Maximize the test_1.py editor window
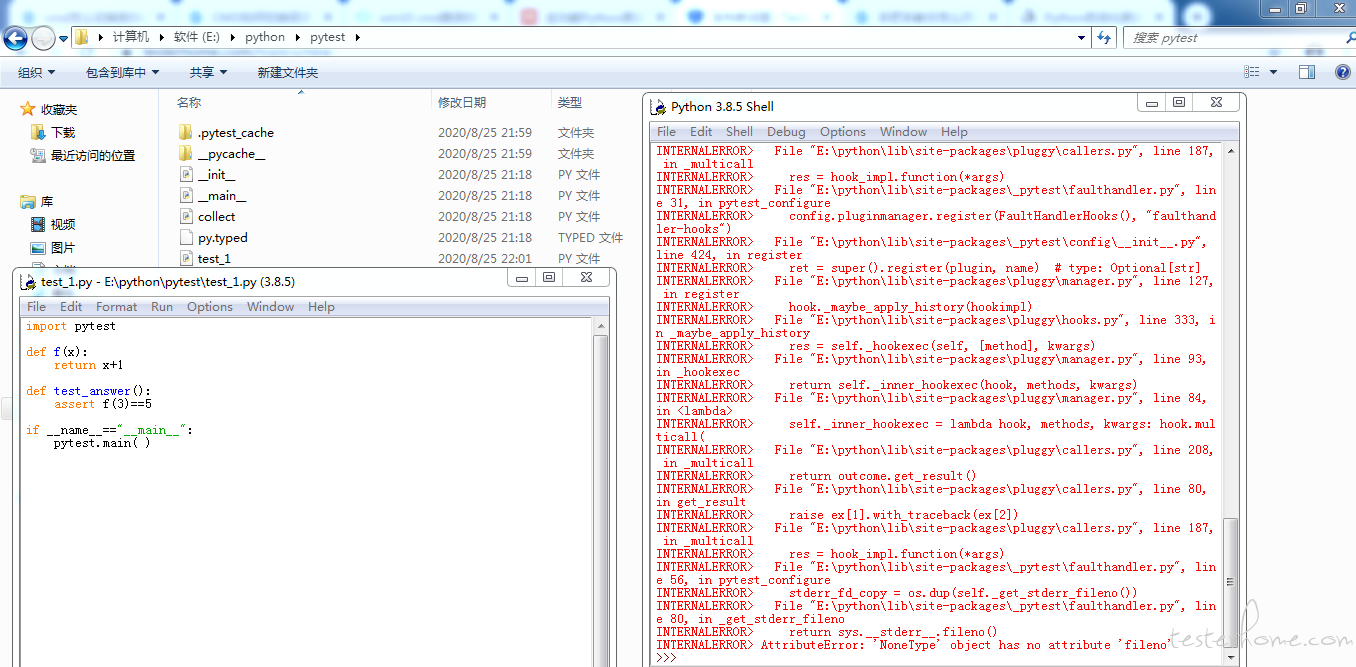 pyautogui.click(x=549, y=277)
